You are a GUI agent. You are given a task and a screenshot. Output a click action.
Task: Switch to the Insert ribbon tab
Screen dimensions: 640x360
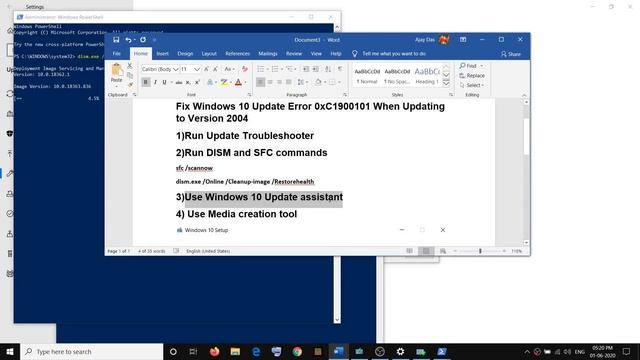(x=162, y=53)
